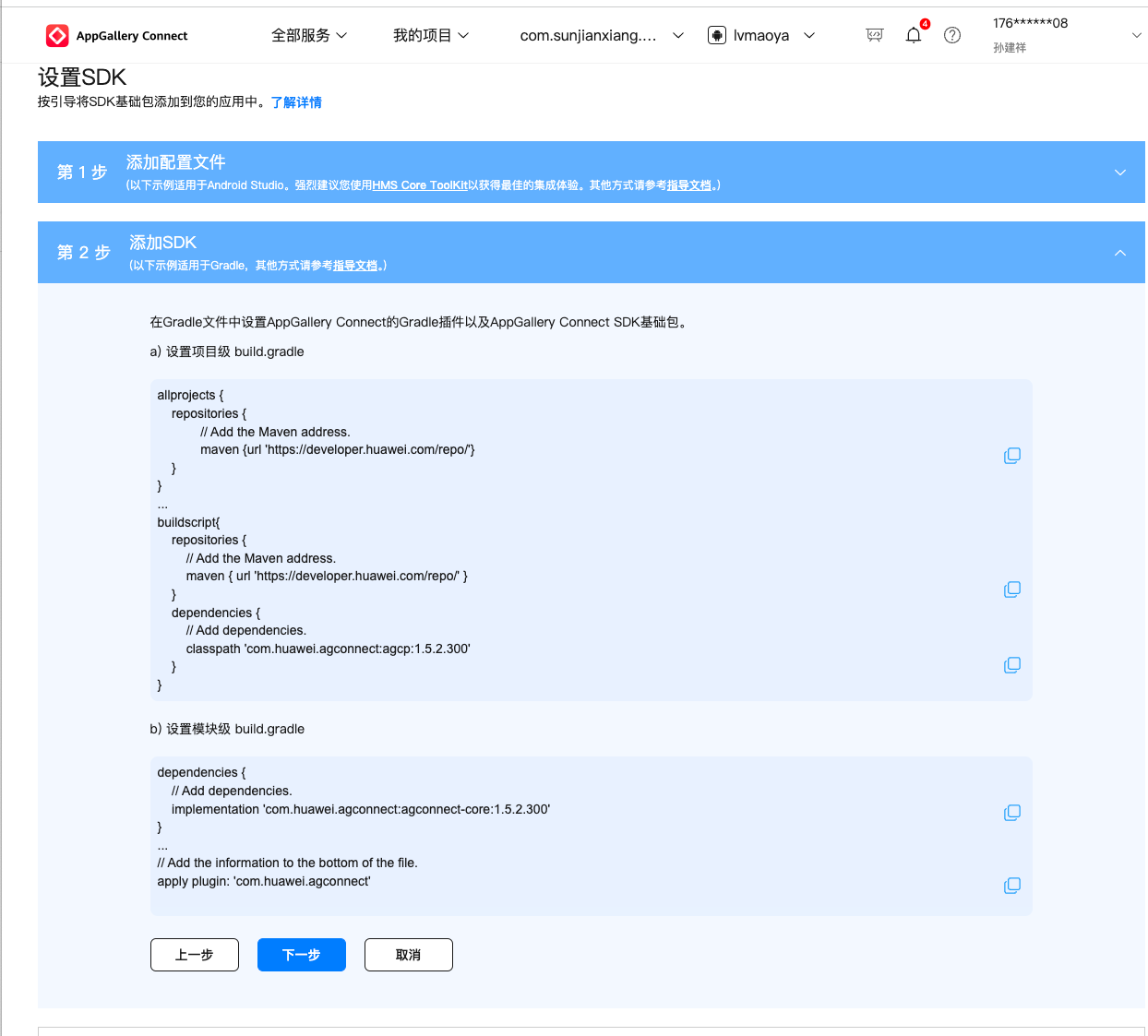This screenshot has height=1036, width=1148.
Task: Copy the allprojects Maven repository snippet
Action: point(1011,456)
